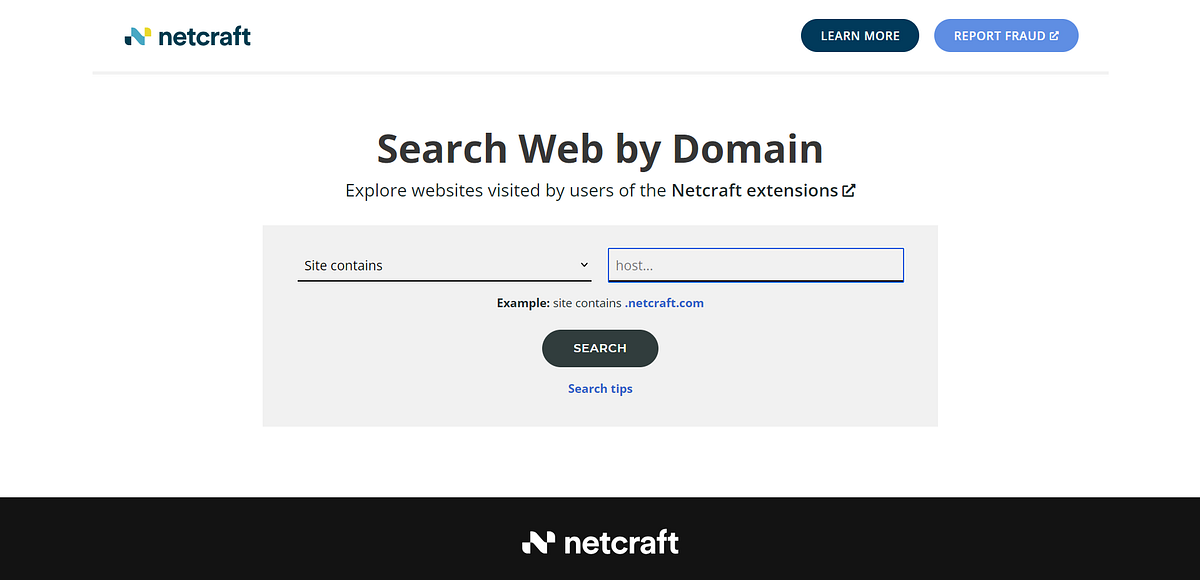Open the Search tips page
Image resolution: width=1200 pixels, height=580 pixels.
[600, 388]
